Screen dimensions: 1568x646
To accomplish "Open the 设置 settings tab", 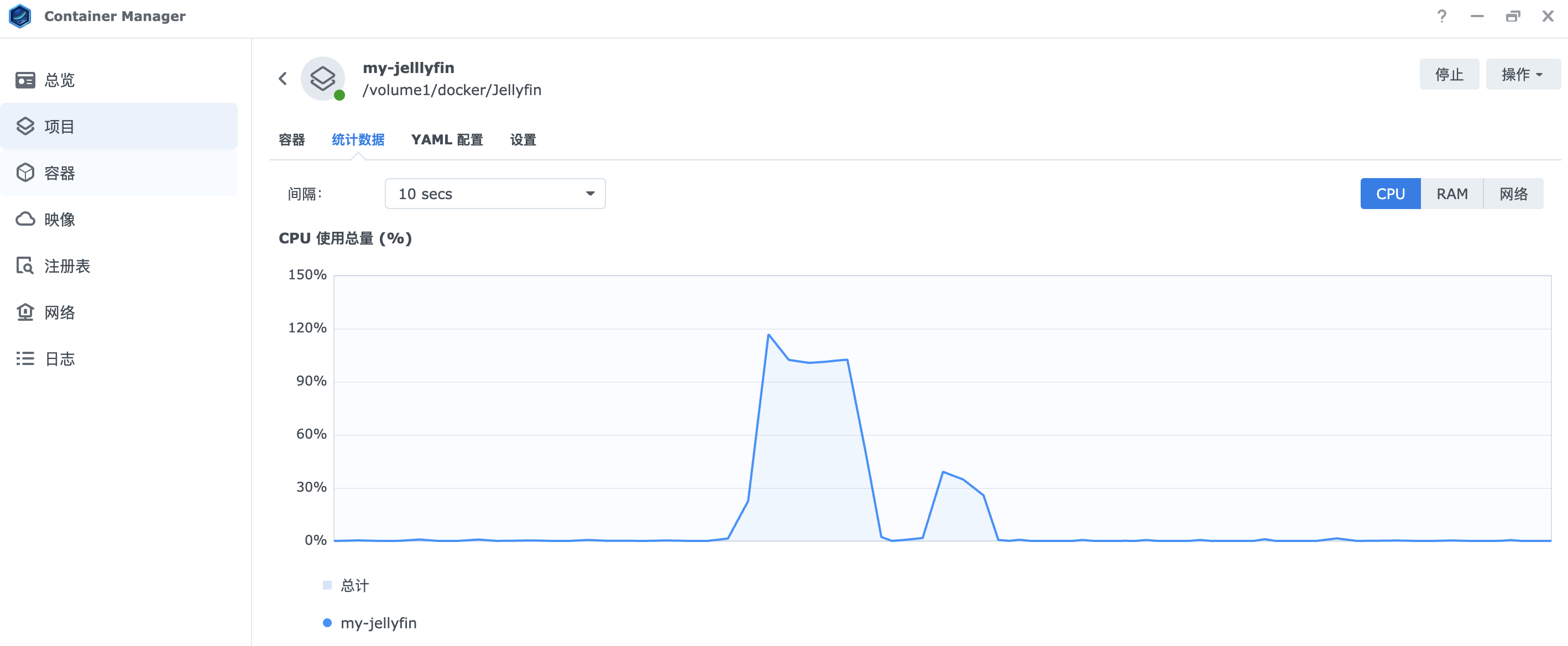I will 523,140.
